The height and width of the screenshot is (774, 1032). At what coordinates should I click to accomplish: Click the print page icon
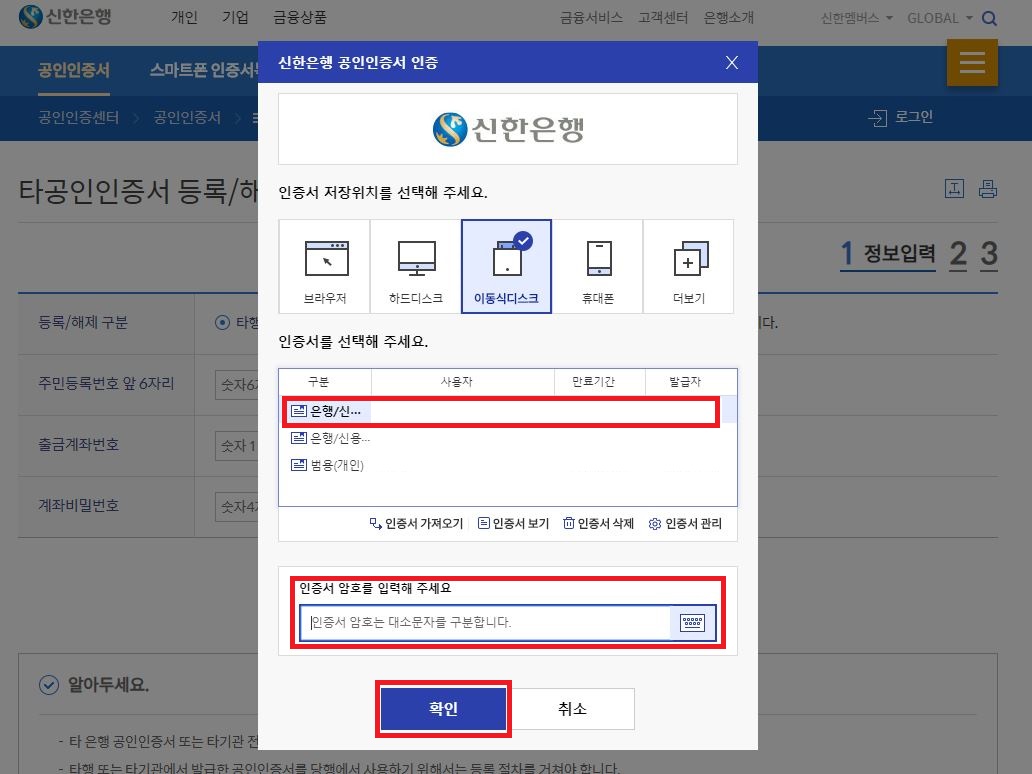click(x=988, y=189)
